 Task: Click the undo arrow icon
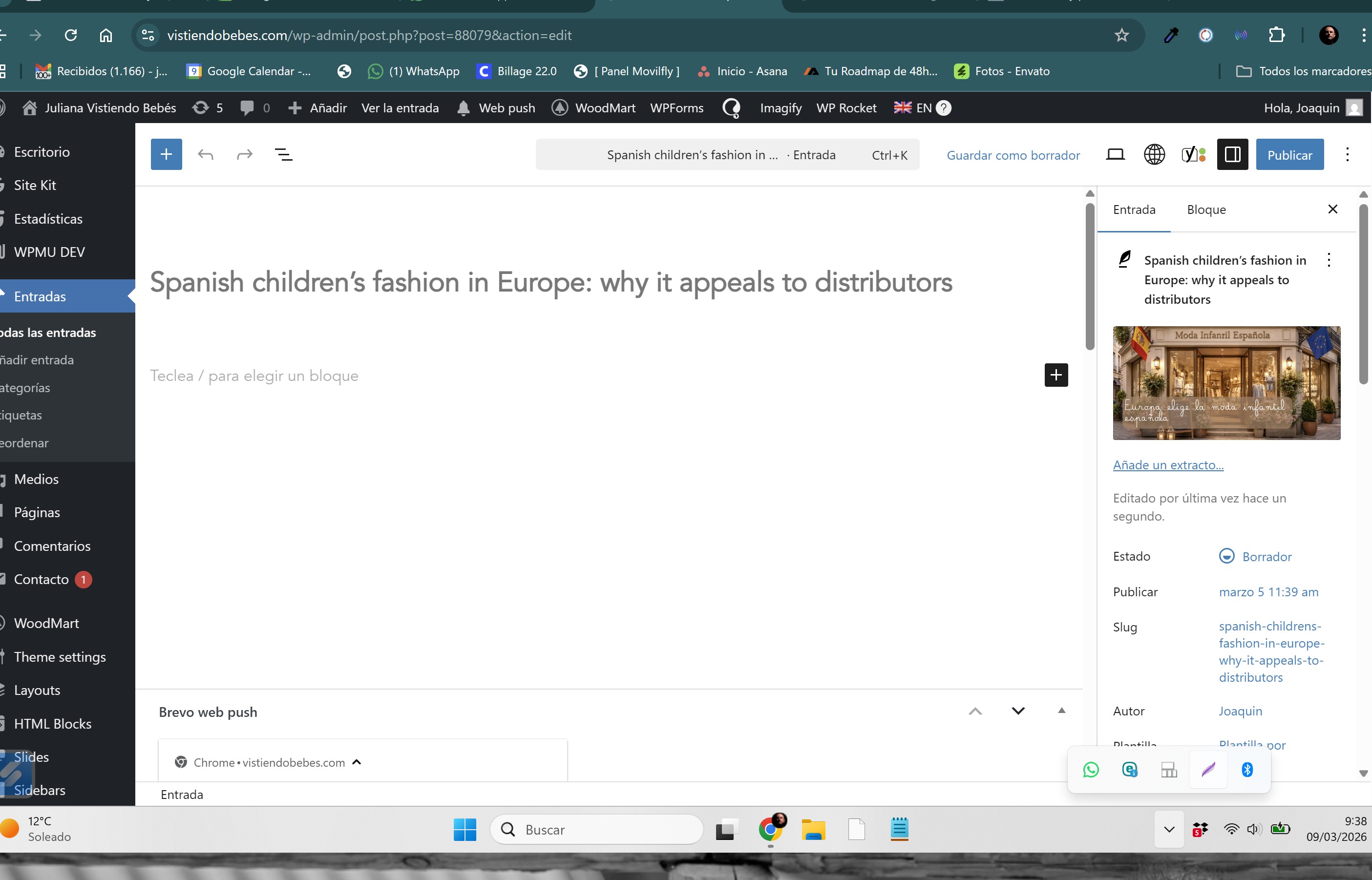coord(206,154)
